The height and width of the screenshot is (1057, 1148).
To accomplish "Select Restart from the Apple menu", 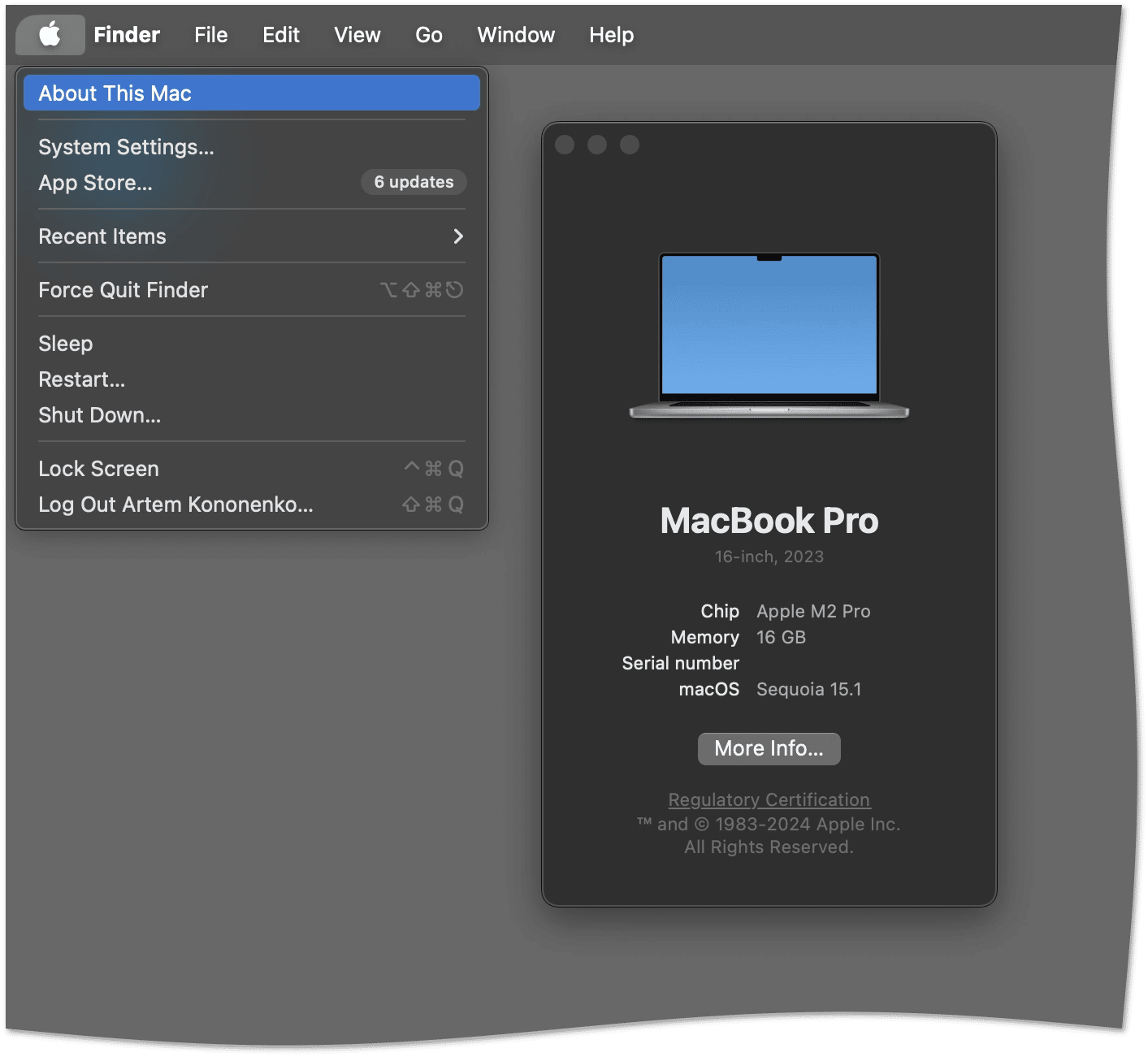I will coord(81,379).
